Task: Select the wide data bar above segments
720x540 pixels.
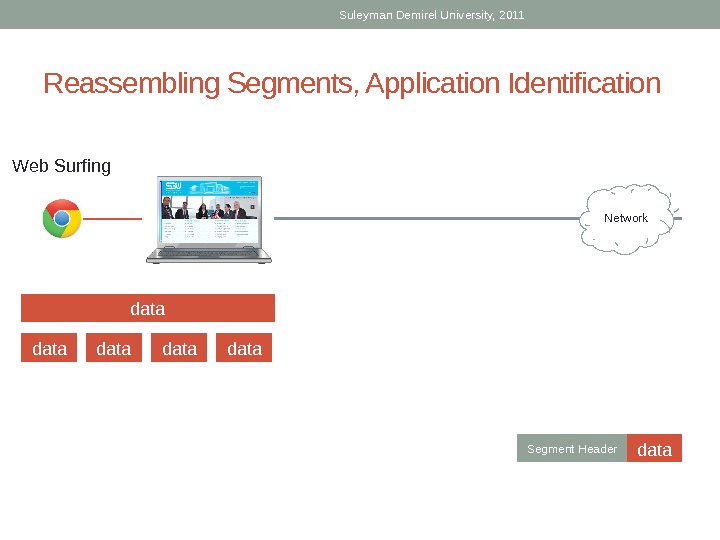Action: (148, 308)
